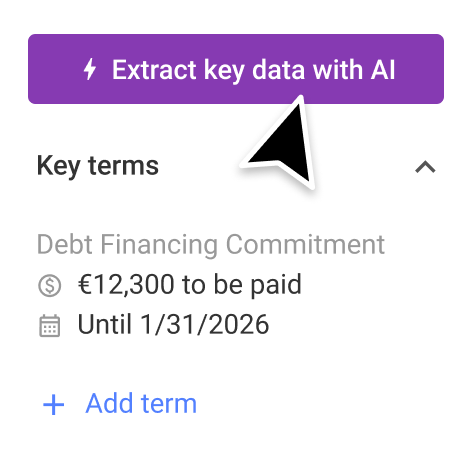This screenshot has height=456, width=472.
Task: Click the word term in the blue link
Action: tap(169, 404)
